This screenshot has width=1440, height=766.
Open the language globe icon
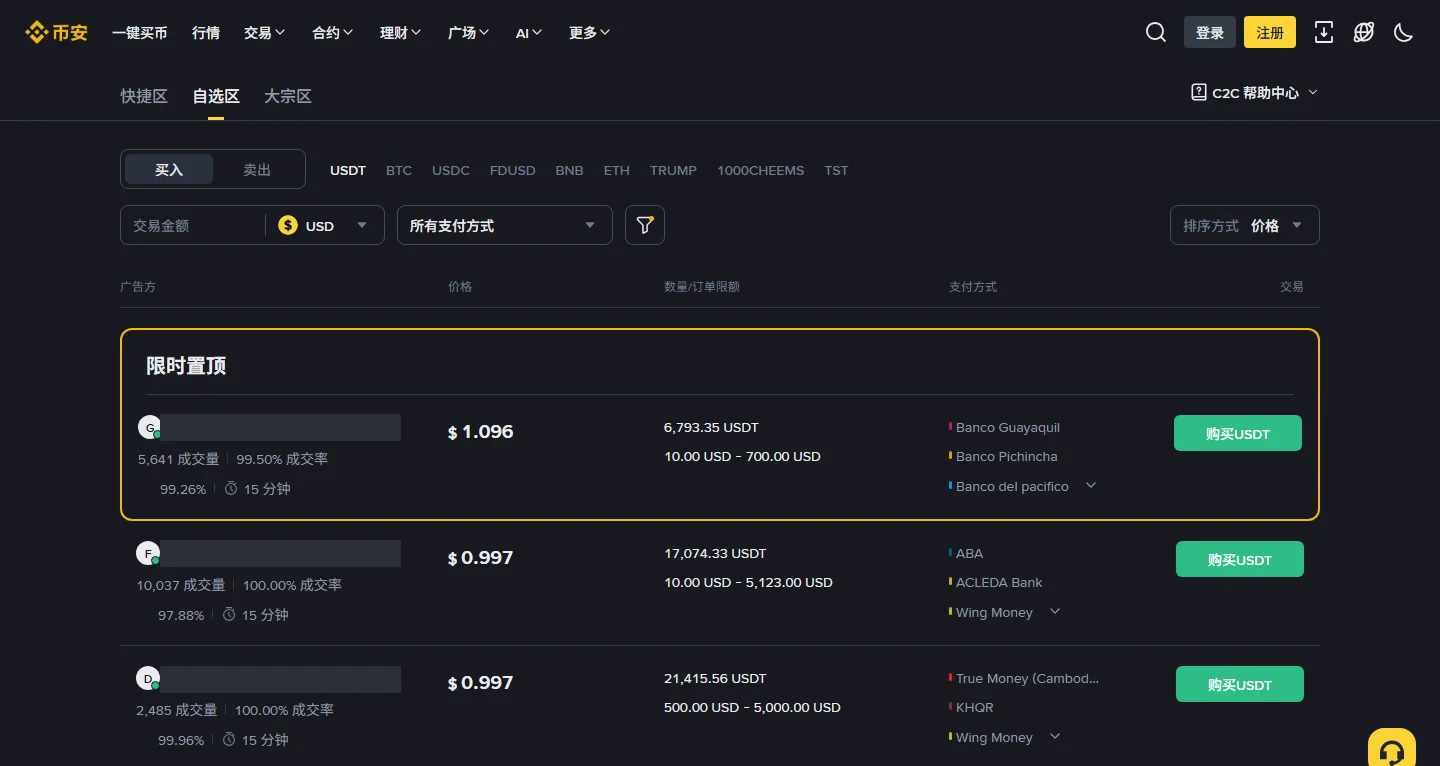pyautogui.click(x=1364, y=32)
